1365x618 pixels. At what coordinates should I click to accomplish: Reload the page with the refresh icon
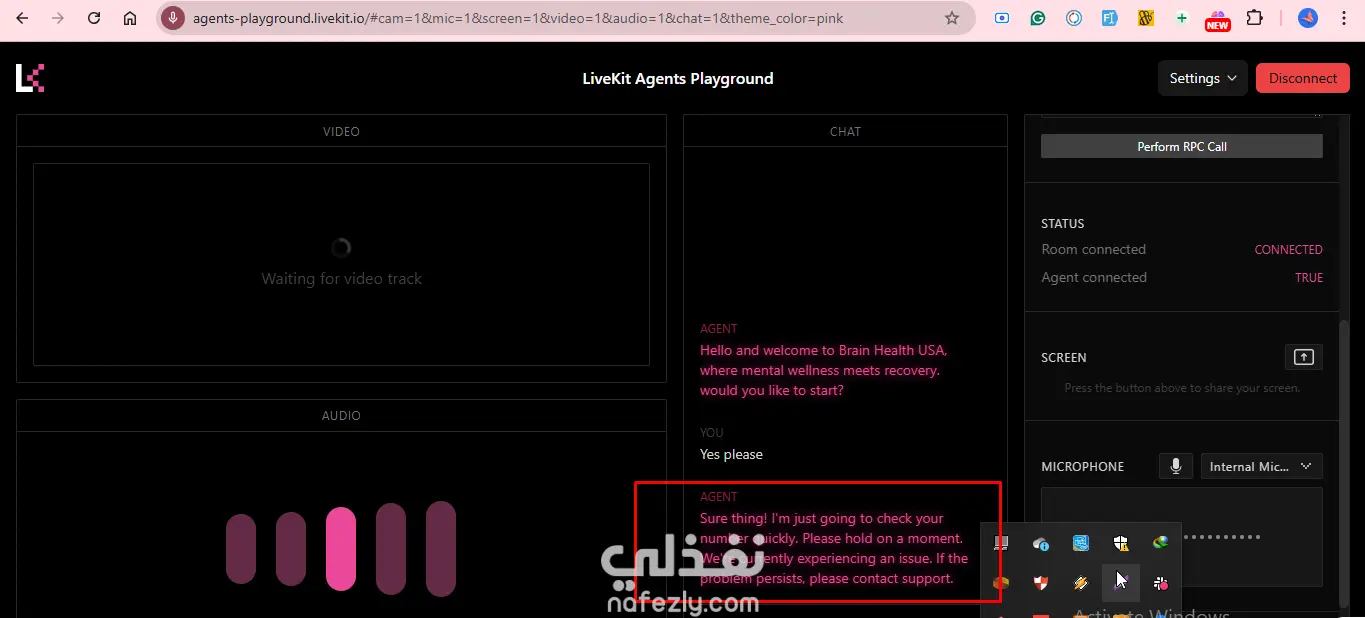94,18
